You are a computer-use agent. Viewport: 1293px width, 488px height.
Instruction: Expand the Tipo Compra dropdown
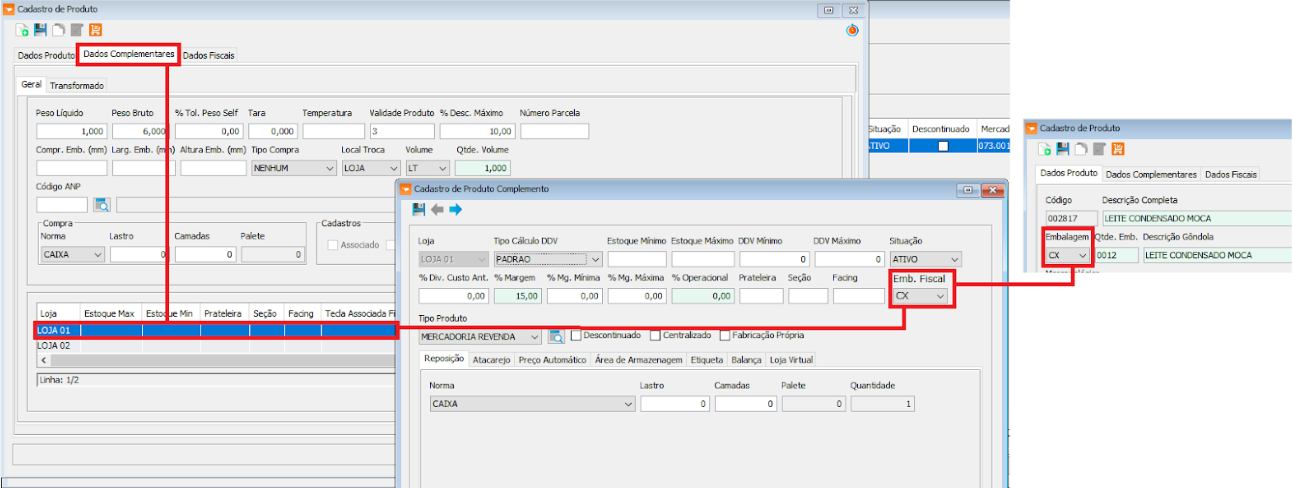click(x=330, y=169)
